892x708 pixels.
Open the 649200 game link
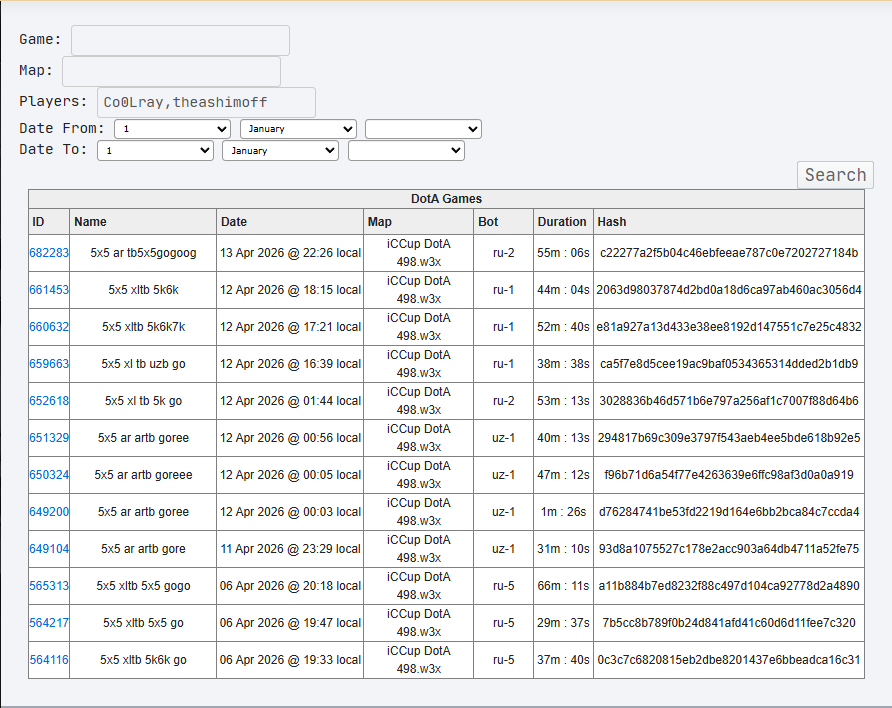pos(49,512)
